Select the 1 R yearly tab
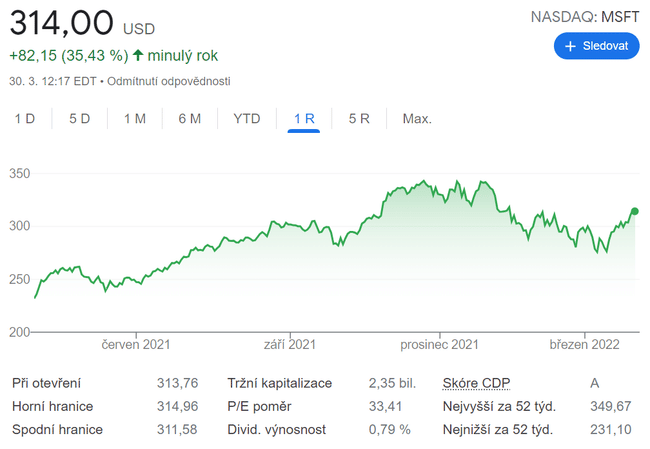 point(304,119)
